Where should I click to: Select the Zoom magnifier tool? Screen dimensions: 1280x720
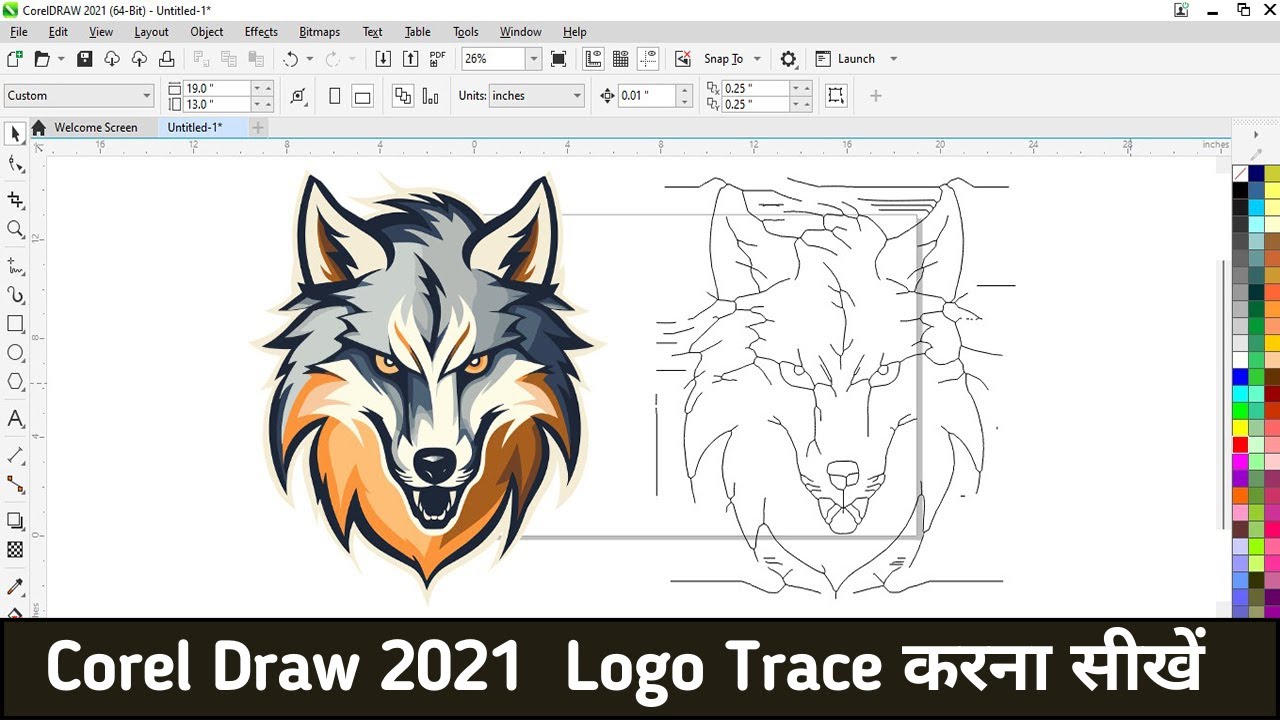(15, 229)
